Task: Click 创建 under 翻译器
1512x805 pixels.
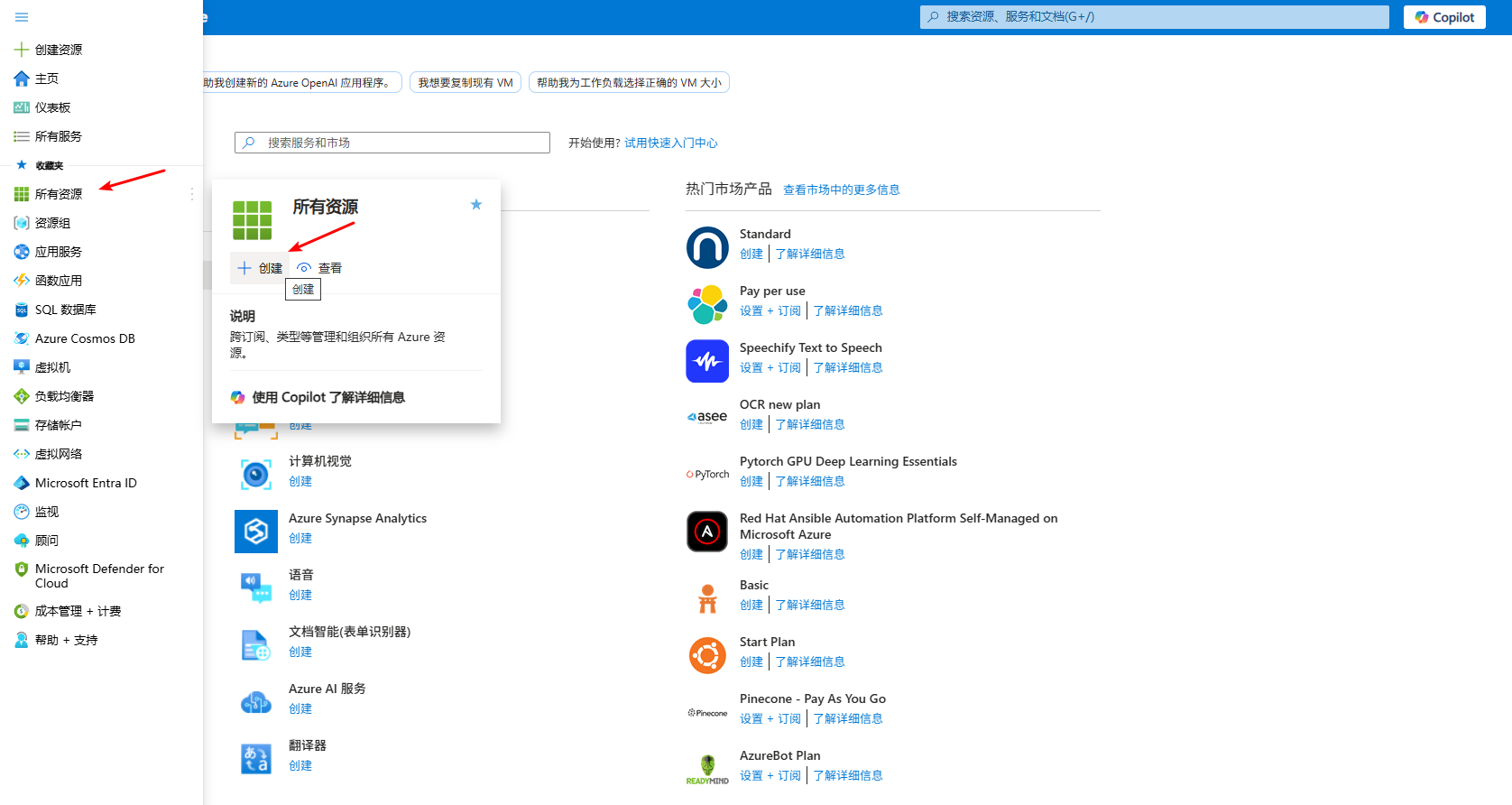Action: pyautogui.click(x=300, y=765)
